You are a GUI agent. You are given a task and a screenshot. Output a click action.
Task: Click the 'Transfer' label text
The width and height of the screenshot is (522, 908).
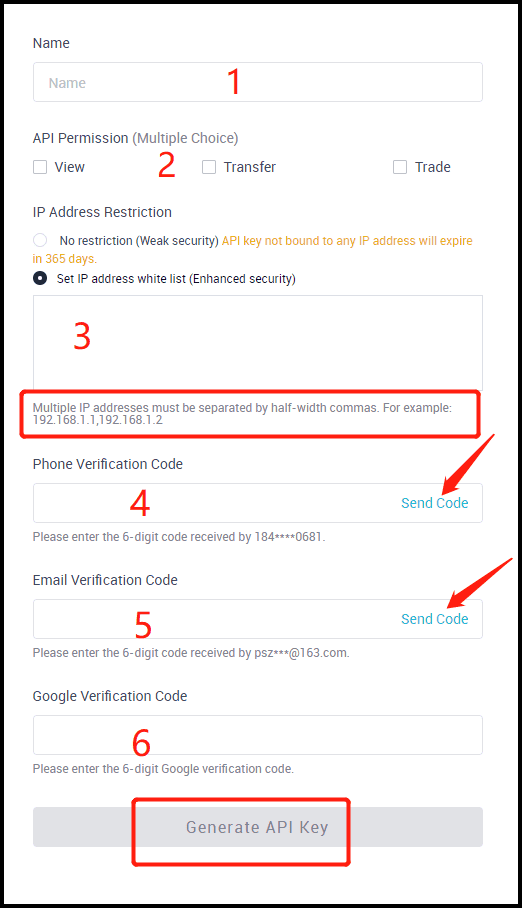coord(250,167)
